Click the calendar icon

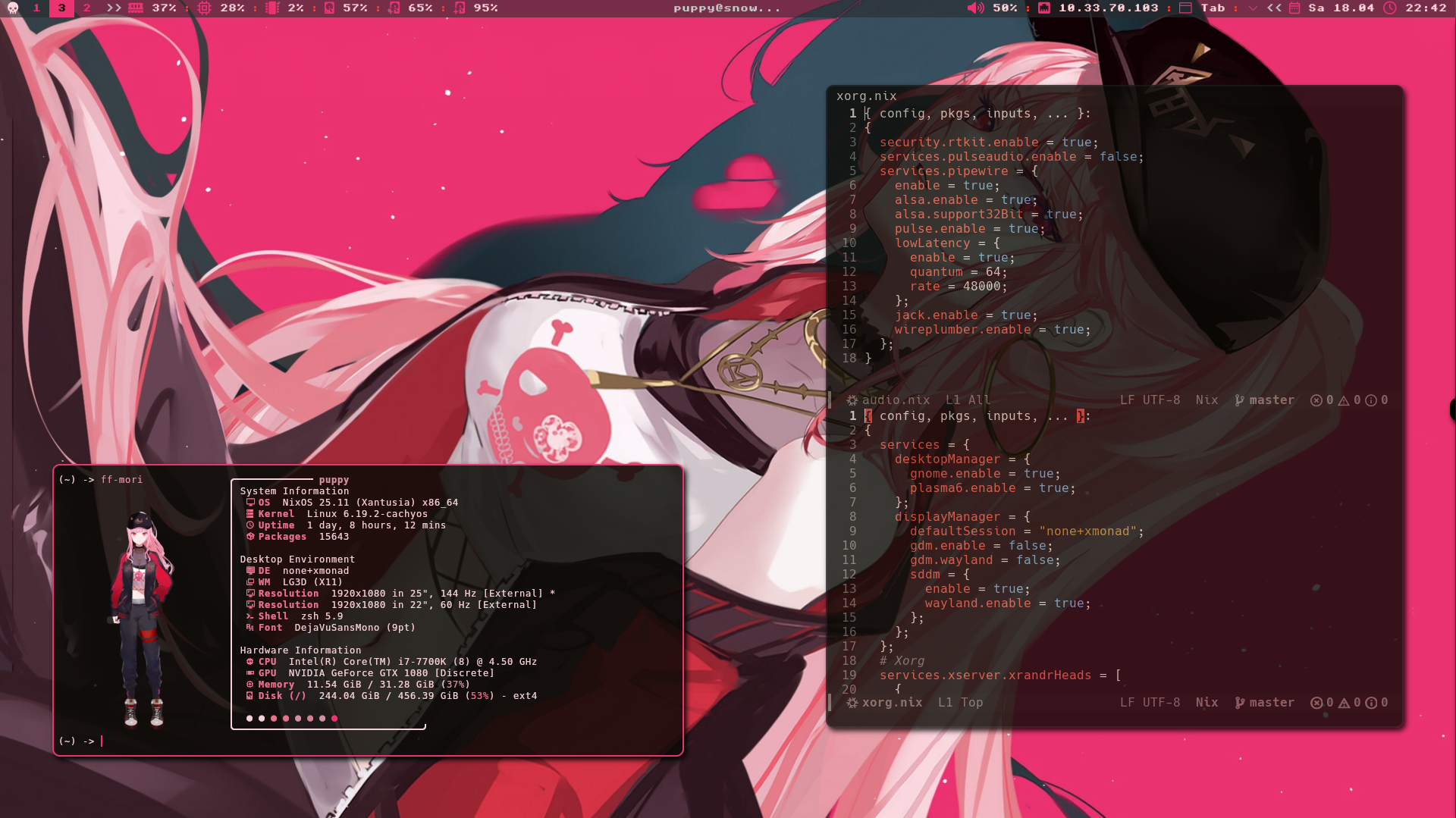tap(1294, 8)
